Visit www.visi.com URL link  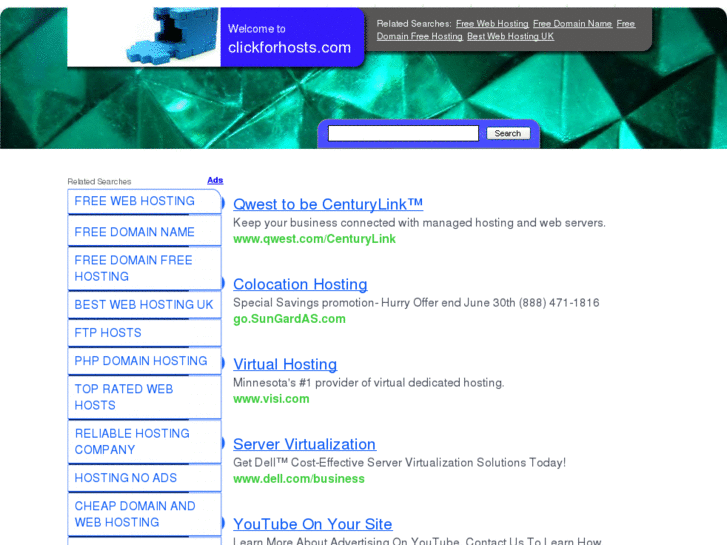click(271, 399)
